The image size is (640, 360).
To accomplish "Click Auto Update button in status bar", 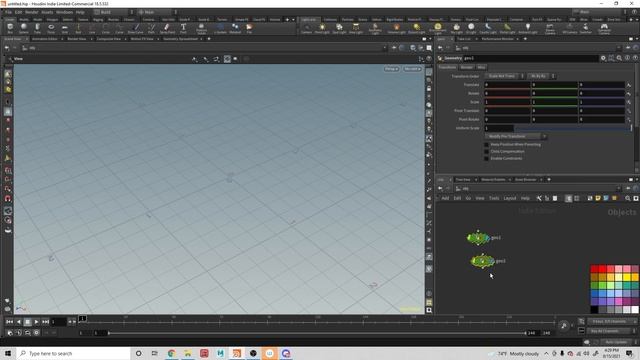I will (616, 342).
